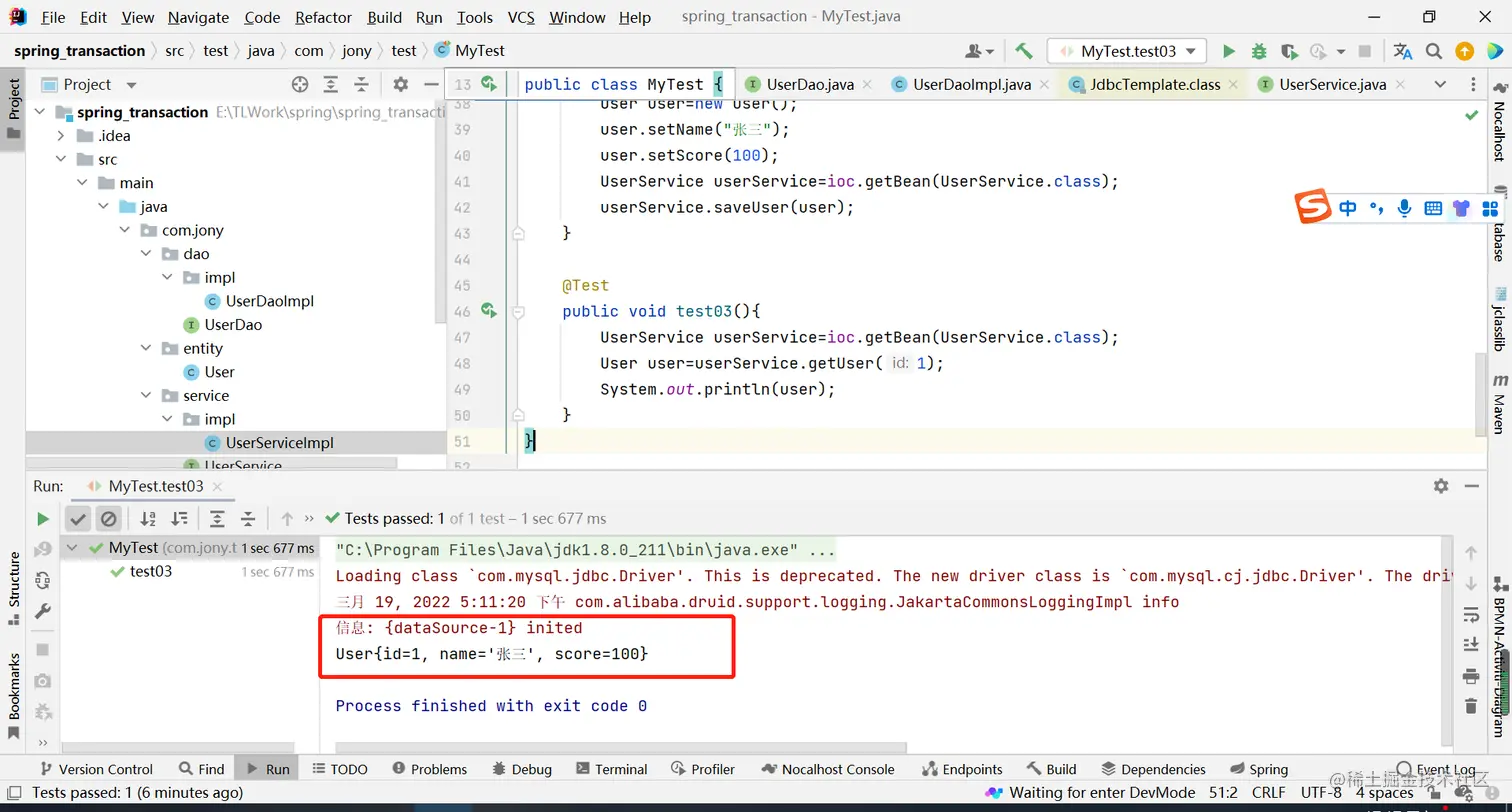Collapse the com.jony package
This screenshot has width=1512, height=812.
124,230
